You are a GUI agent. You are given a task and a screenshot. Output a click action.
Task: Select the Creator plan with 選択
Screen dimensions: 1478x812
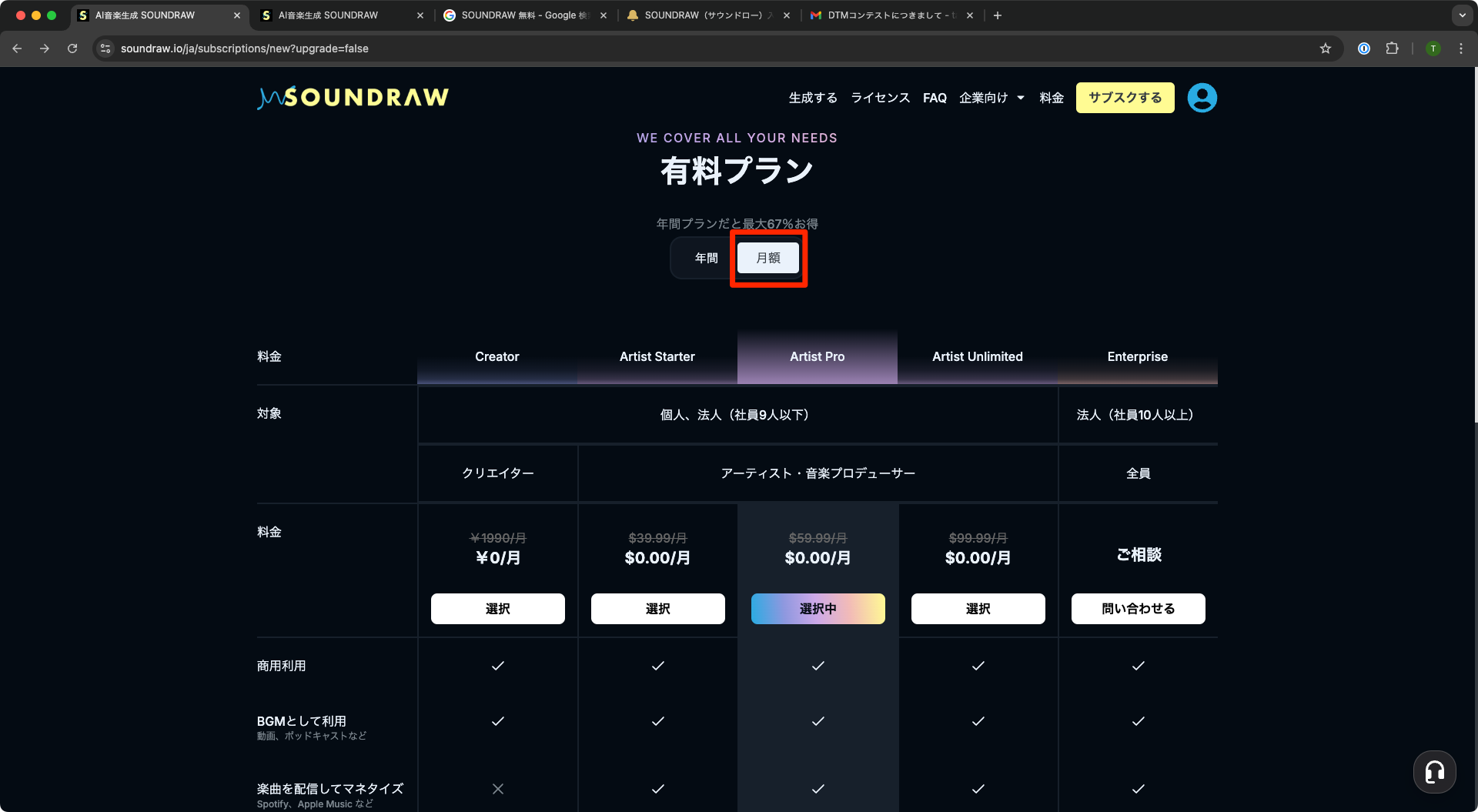click(497, 609)
